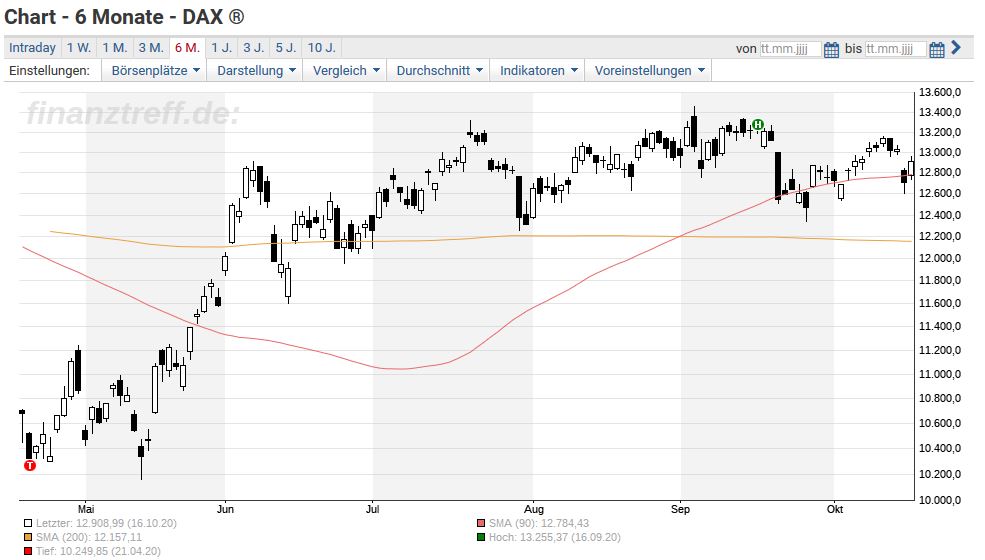Viewport: 985px width, 560px height.
Task: Select the 3 J. time range tab
Action: point(254,48)
